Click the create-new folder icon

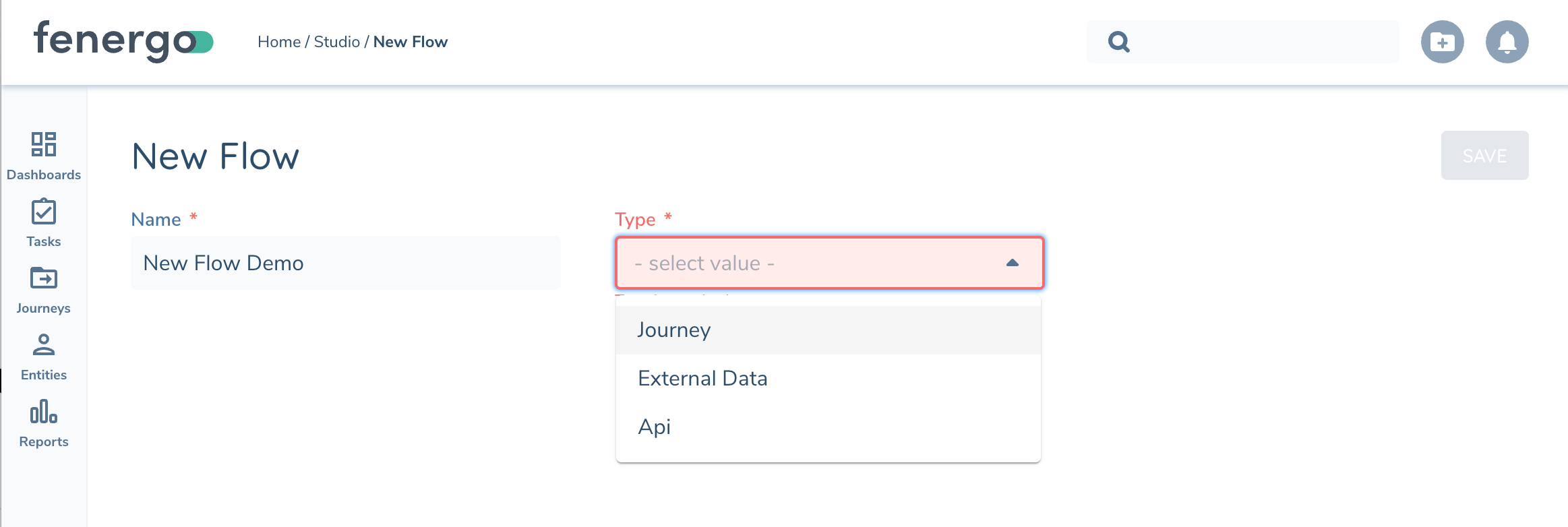pyautogui.click(x=1443, y=41)
